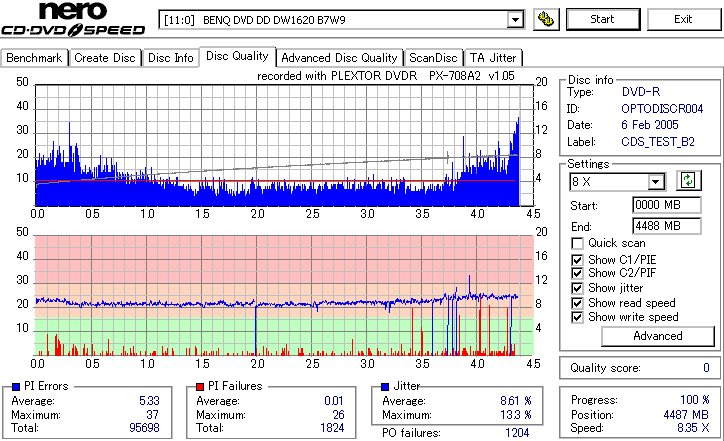
Task: Click Progress 100 % value
Action: click(695, 400)
